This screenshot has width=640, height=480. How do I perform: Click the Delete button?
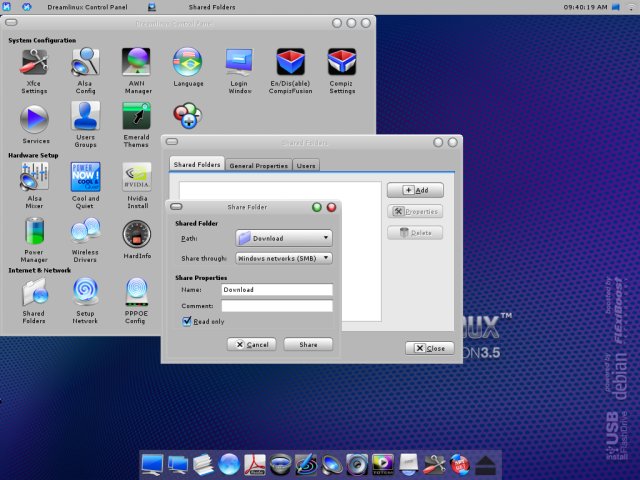(x=415, y=233)
